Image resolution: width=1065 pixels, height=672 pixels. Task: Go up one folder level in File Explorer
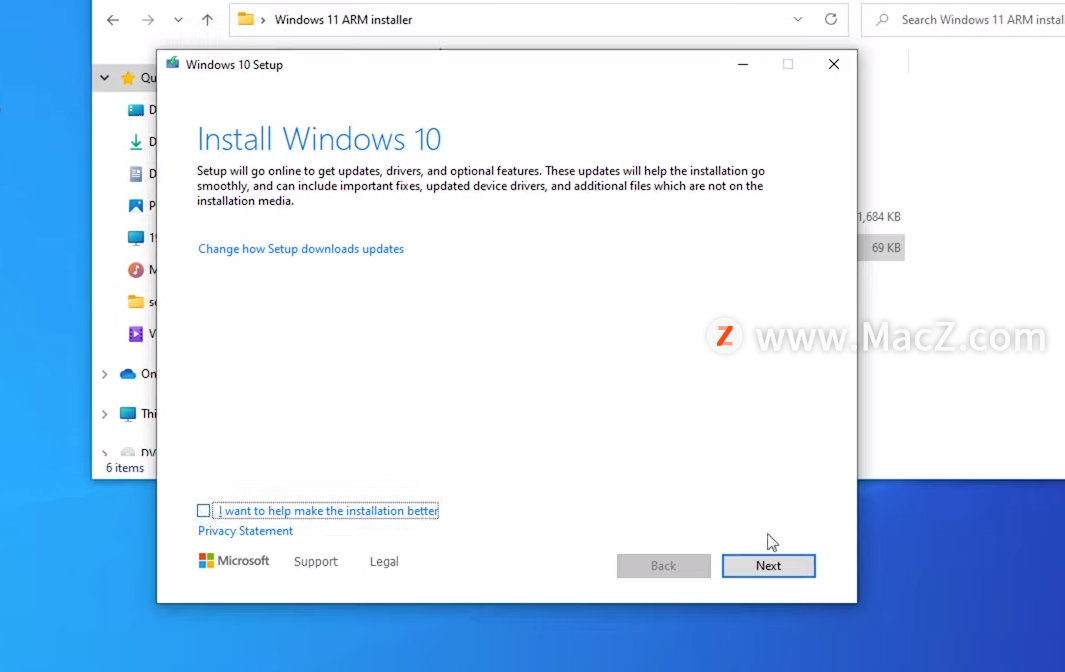coord(207,20)
